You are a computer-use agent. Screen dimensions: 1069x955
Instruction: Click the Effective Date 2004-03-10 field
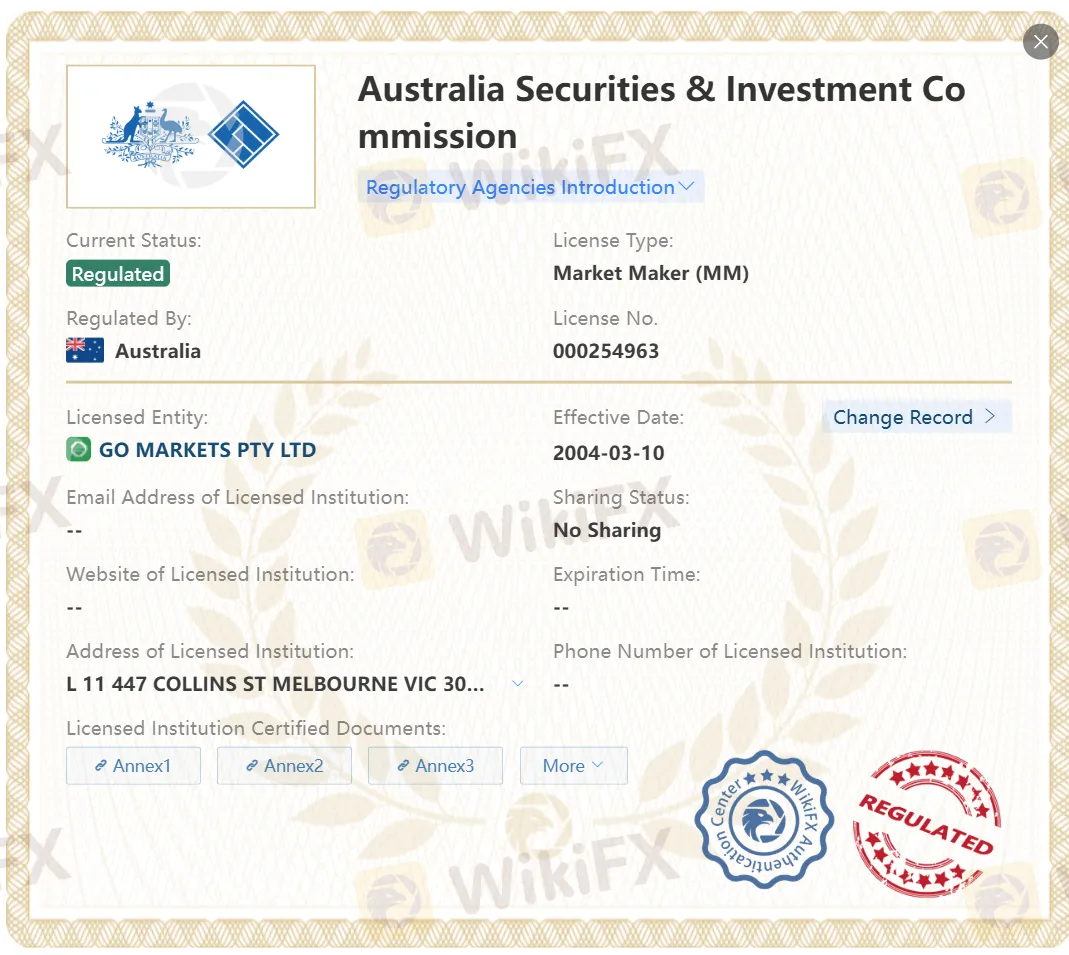click(609, 453)
